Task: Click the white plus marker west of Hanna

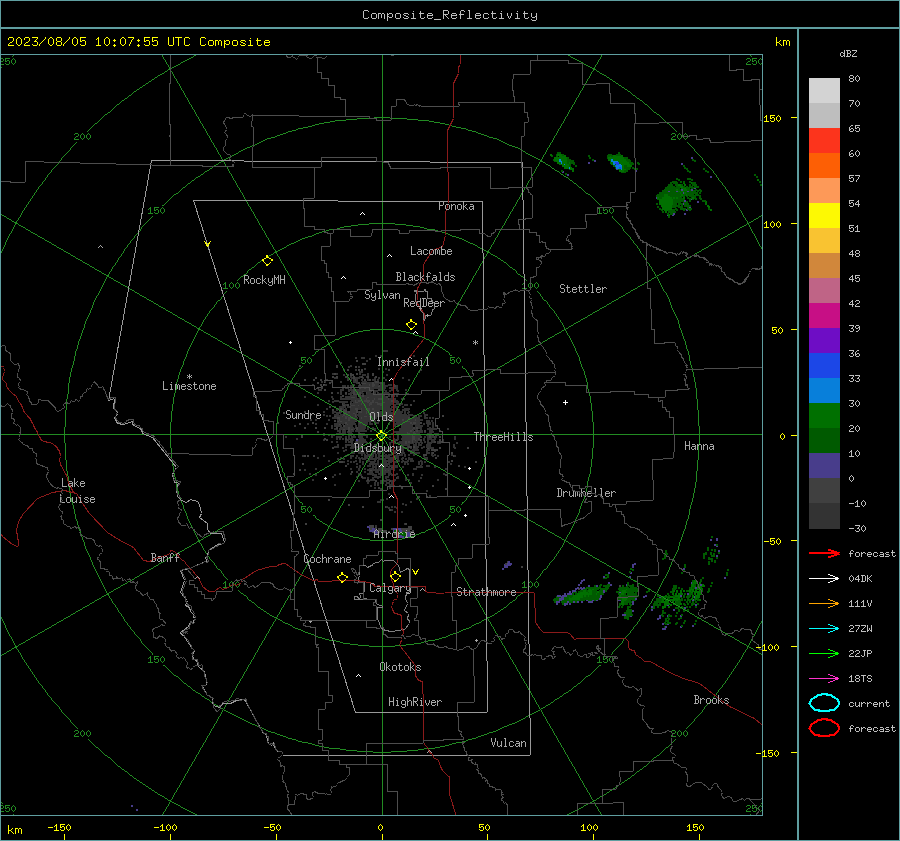Action: click(565, 402)
